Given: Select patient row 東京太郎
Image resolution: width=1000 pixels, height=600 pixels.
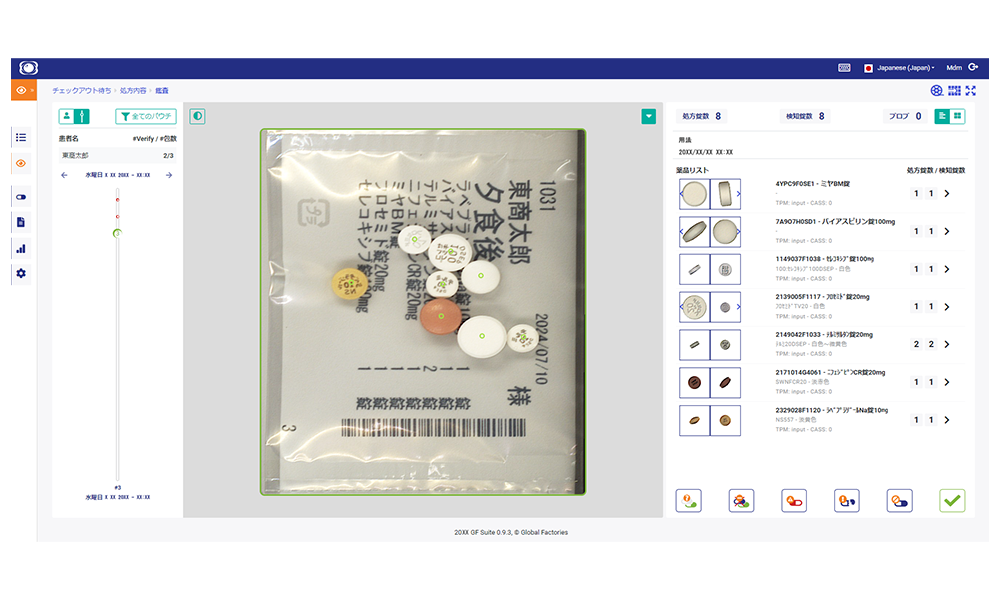Looking at the screenshot, I should pos(117,156).
